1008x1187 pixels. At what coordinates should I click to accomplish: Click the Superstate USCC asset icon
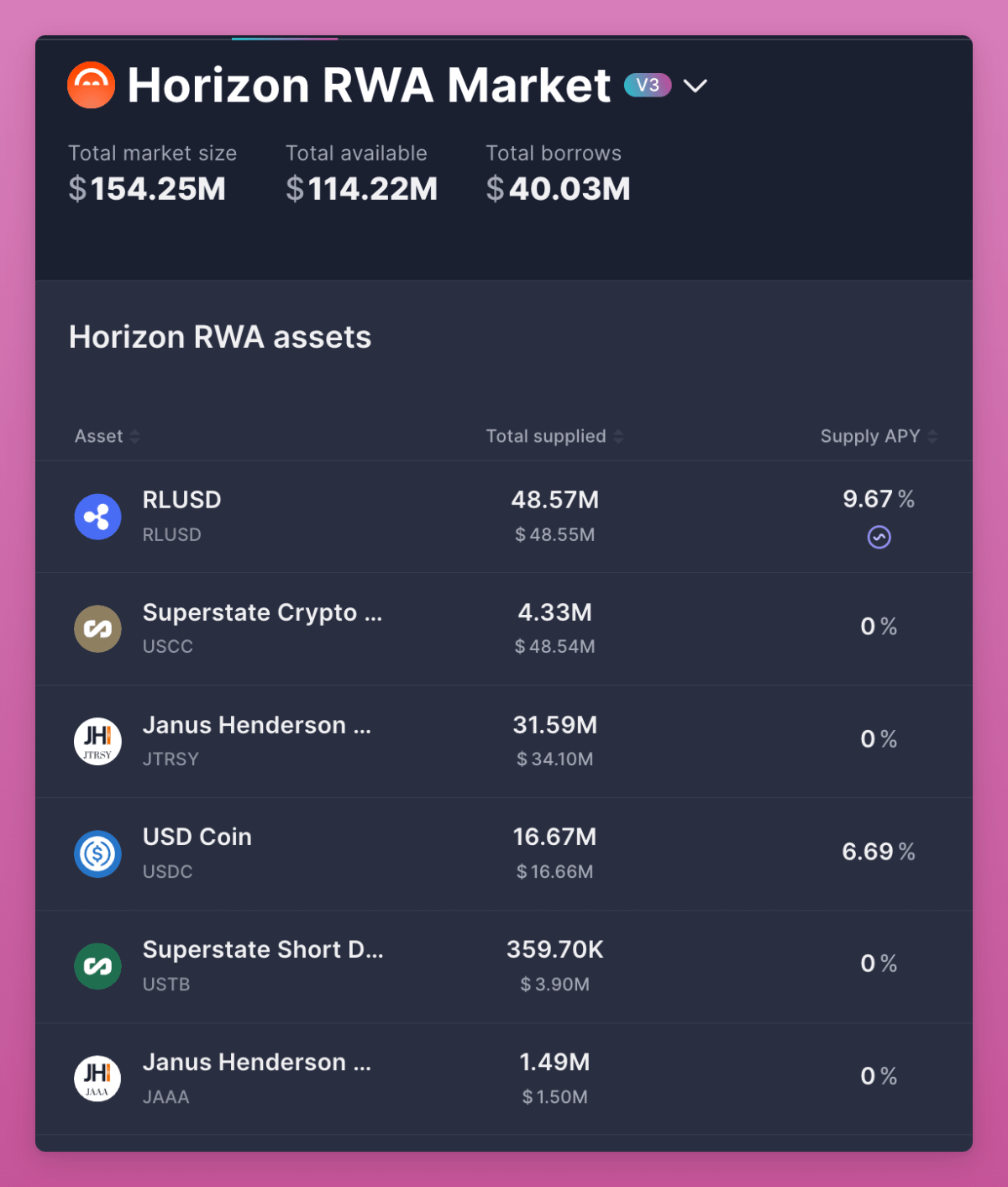[97, 628]
